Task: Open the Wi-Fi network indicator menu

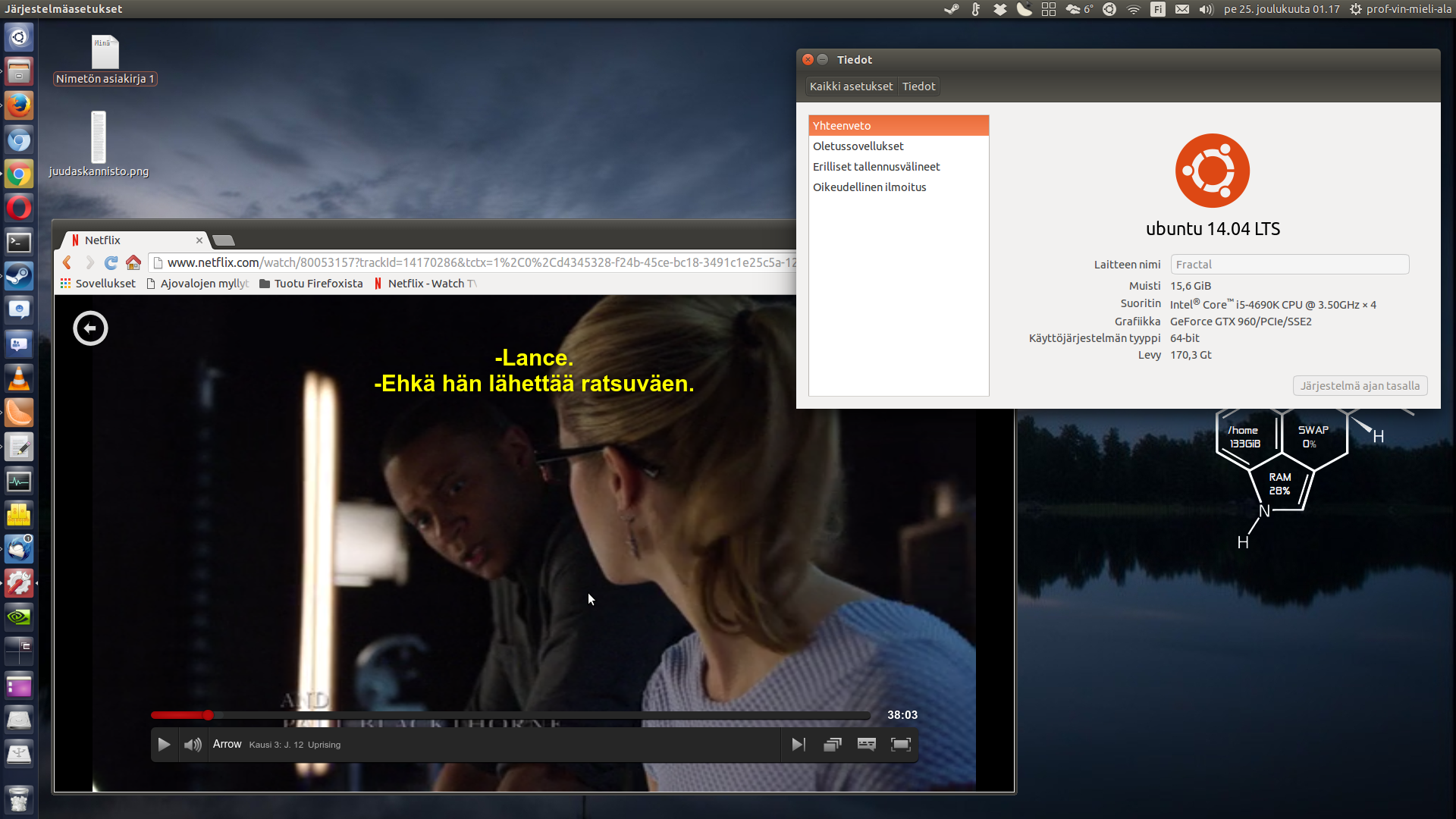Action: point(1134,9)
